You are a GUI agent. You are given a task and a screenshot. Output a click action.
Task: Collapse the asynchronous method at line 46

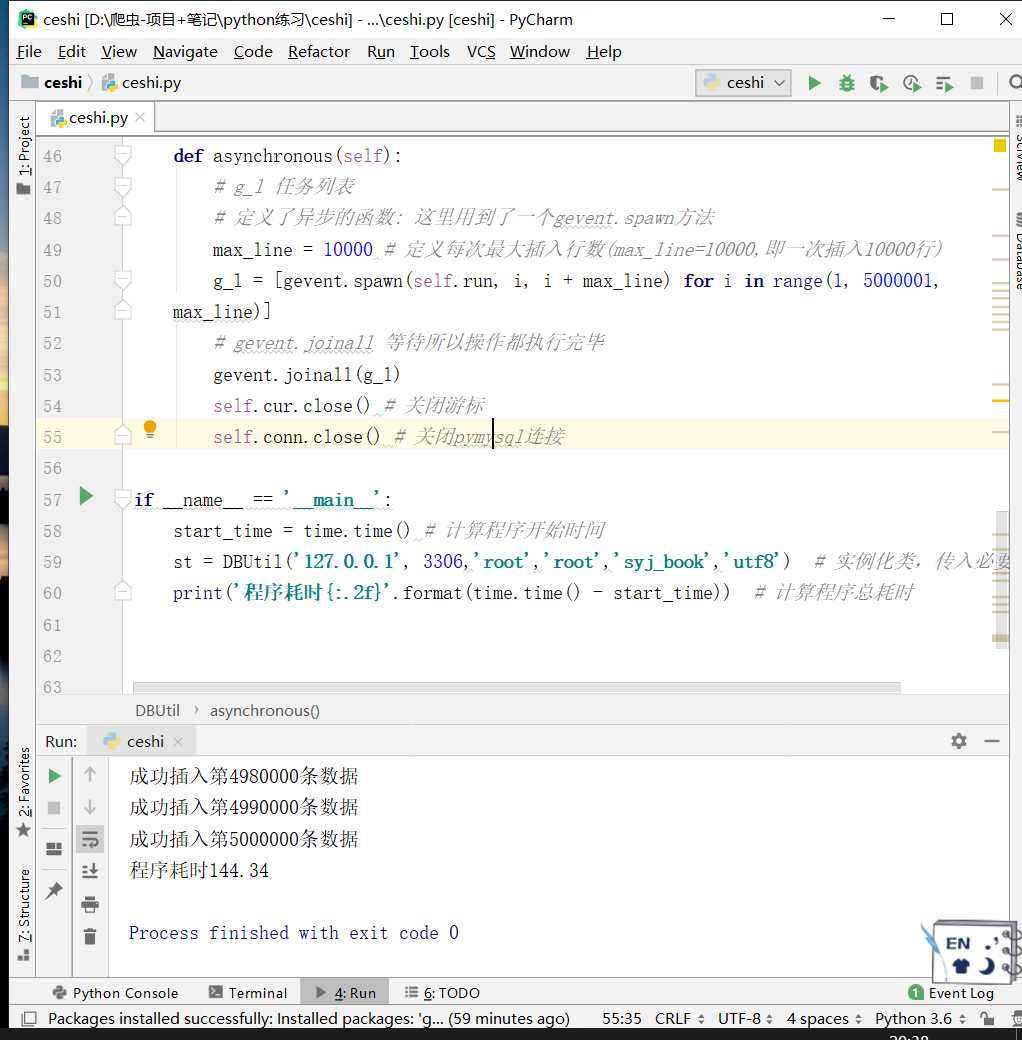point(123,155)
